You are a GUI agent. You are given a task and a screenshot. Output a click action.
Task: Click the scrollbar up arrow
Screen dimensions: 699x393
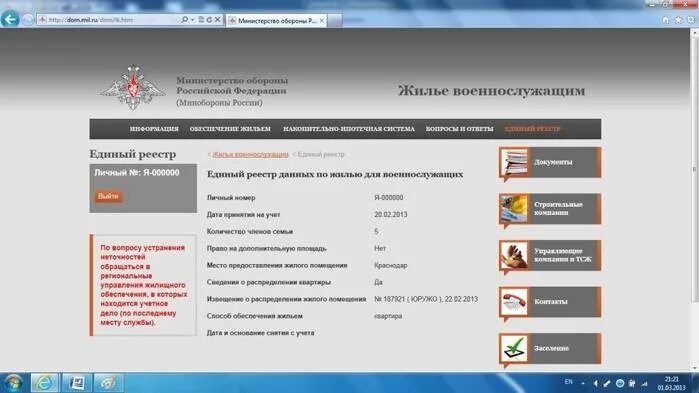pos(694,33)
